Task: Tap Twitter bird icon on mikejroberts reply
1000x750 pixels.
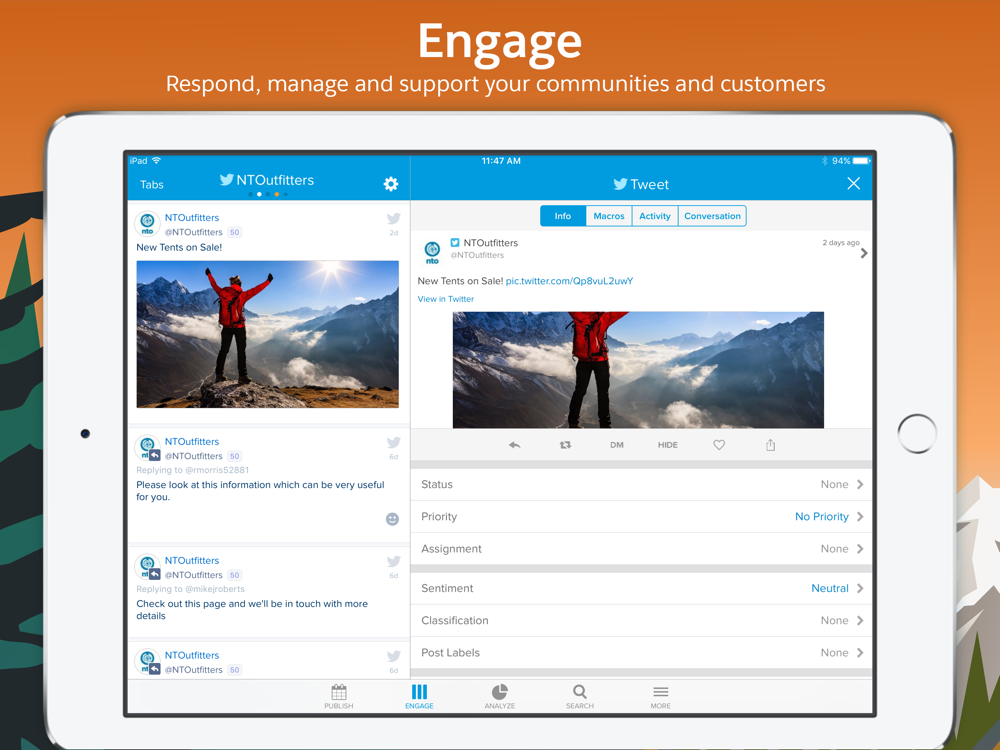Action: (x=393, y=561)
